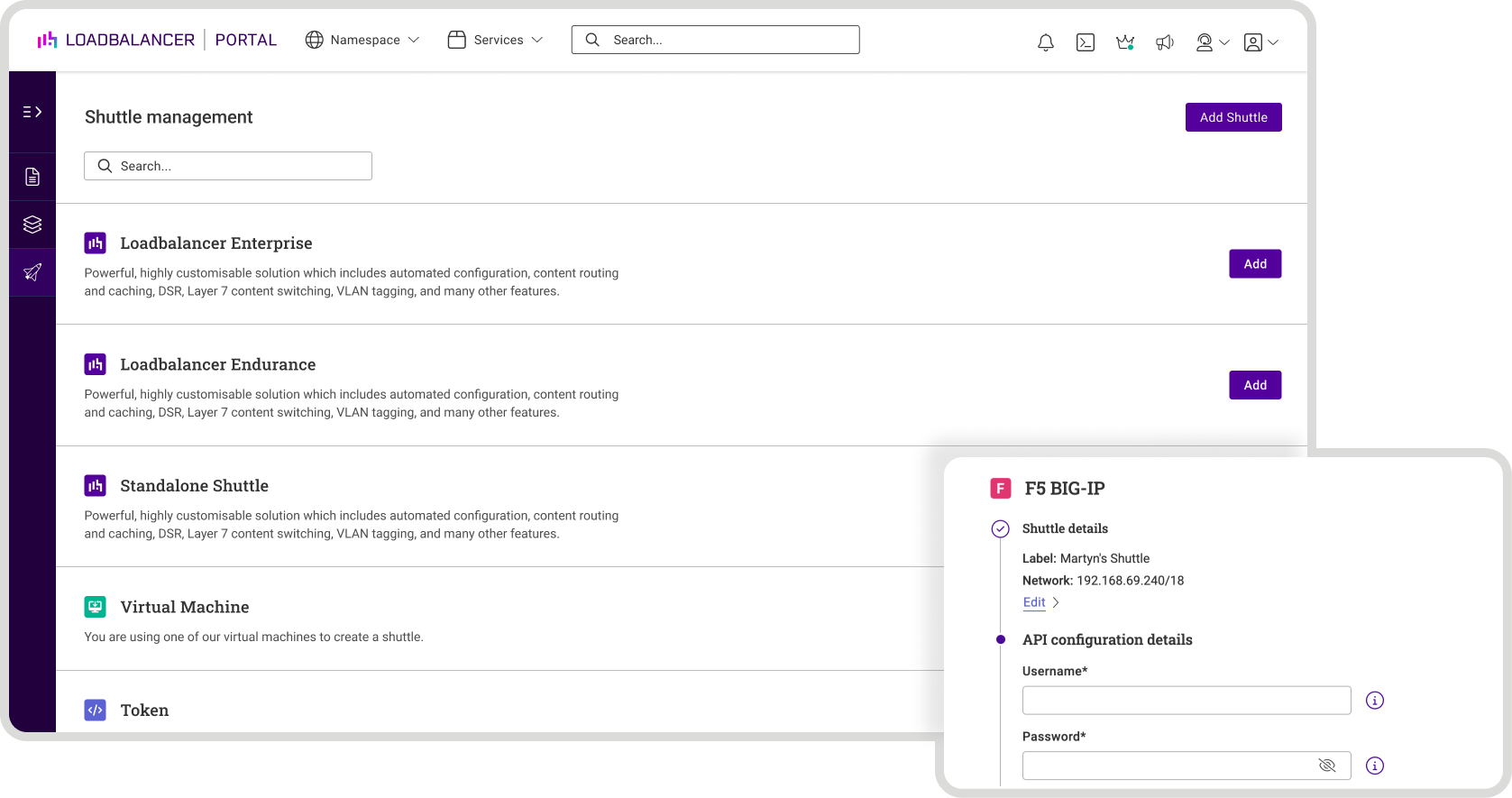
Task: Show info for Password field
Action: pos(1375,766)
